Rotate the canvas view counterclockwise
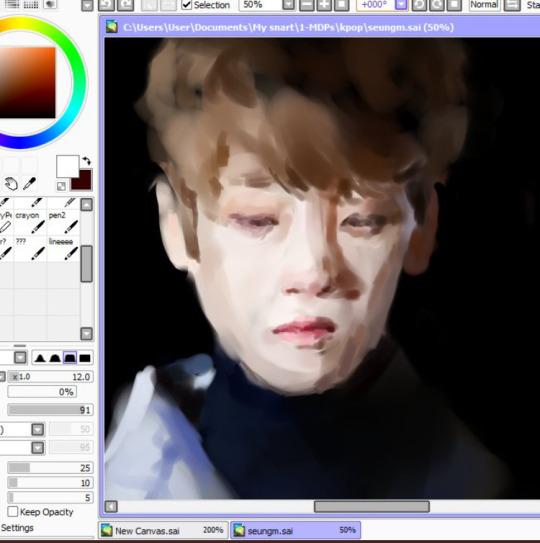This screenshot has height=543, width=540. tap(419, 5)
